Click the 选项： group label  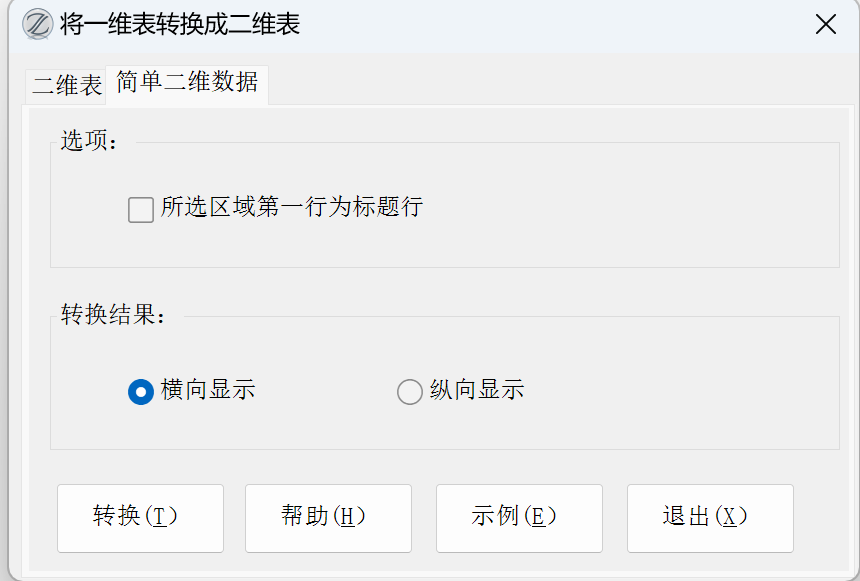90,142
